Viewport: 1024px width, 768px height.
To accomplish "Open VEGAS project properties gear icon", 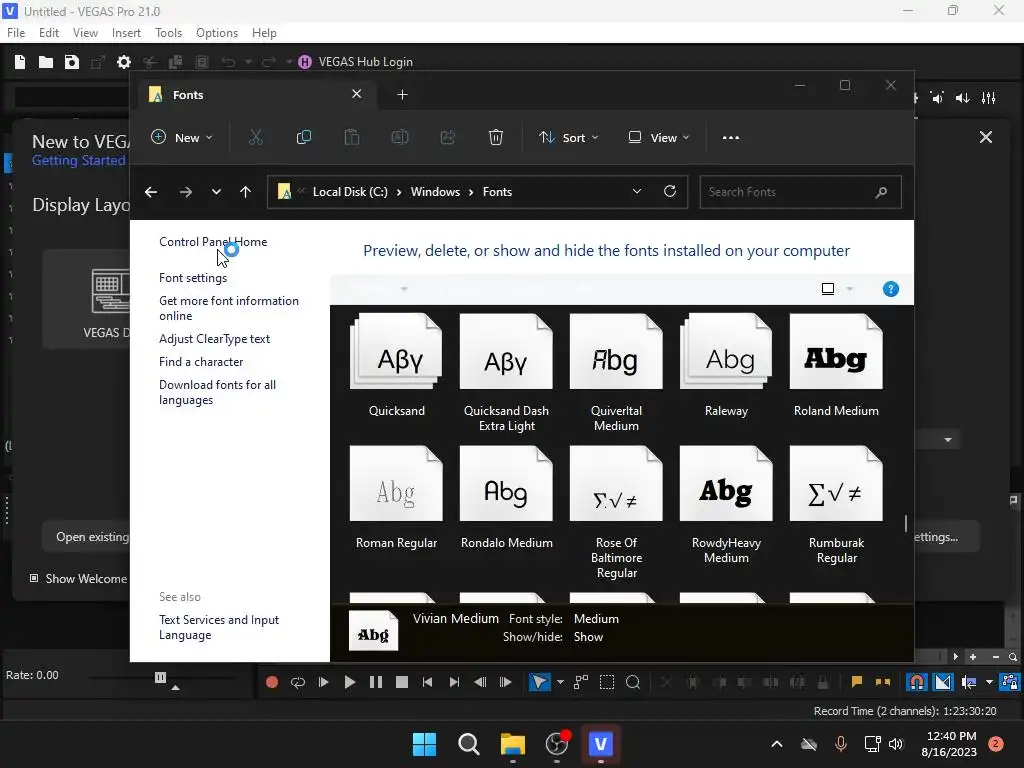I will point(123,62).
